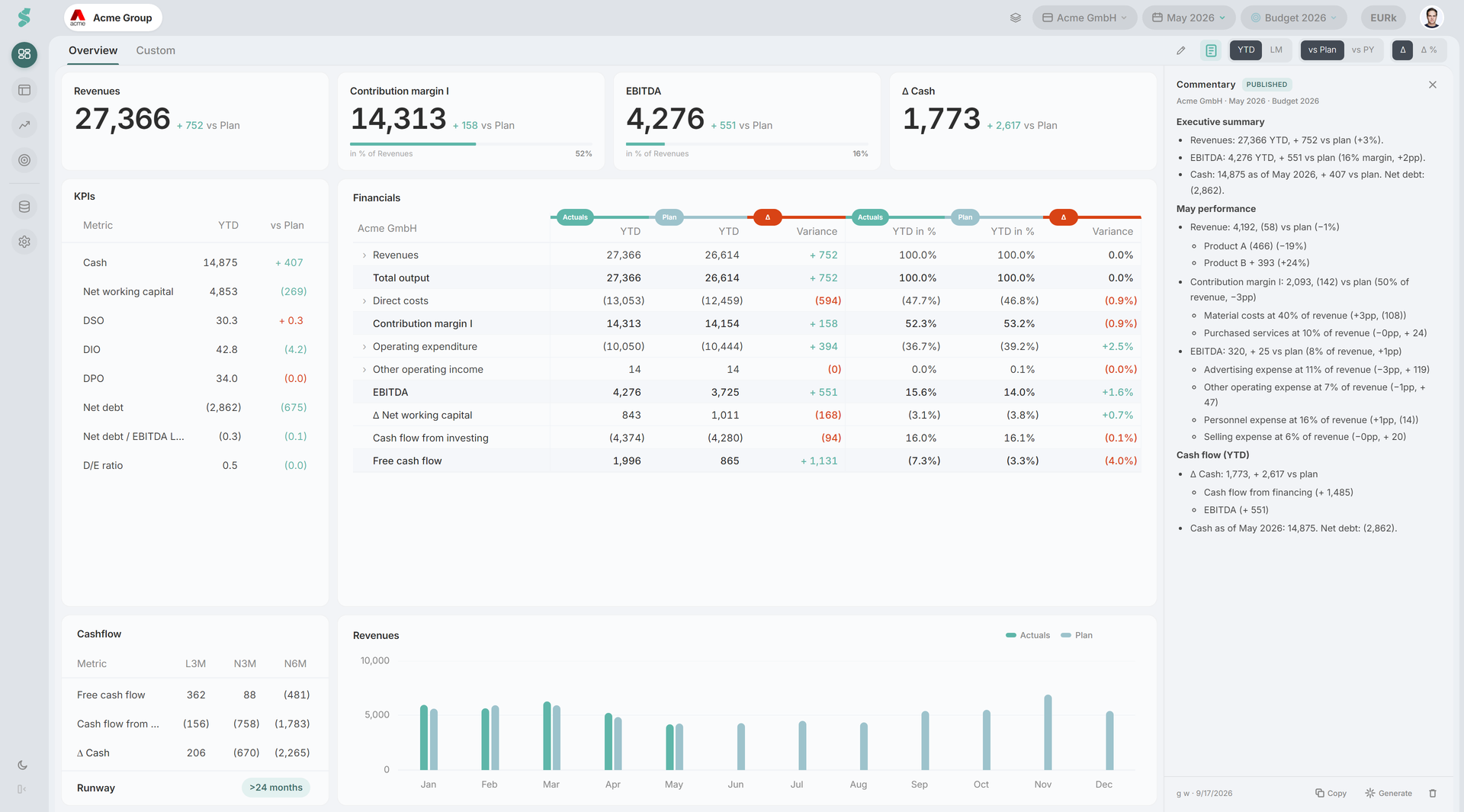Screen dimensions: 1464x812
Task: Close the Commentary panel
Action: pos(1433,85)
